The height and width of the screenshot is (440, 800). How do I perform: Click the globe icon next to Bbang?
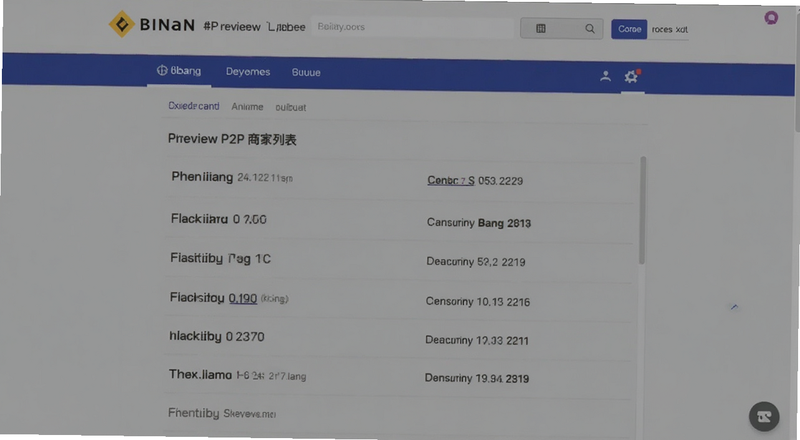point(162,70)
